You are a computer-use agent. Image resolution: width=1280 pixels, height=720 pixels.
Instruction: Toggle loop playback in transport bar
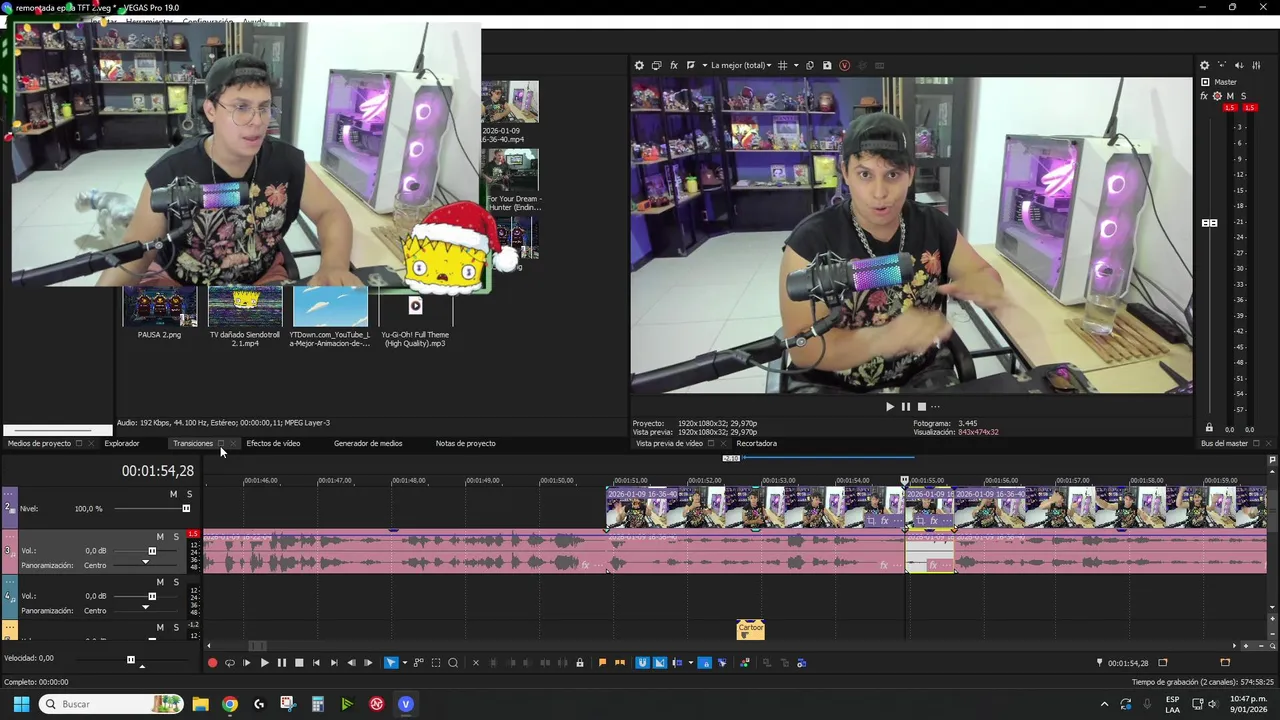(229, 662)
